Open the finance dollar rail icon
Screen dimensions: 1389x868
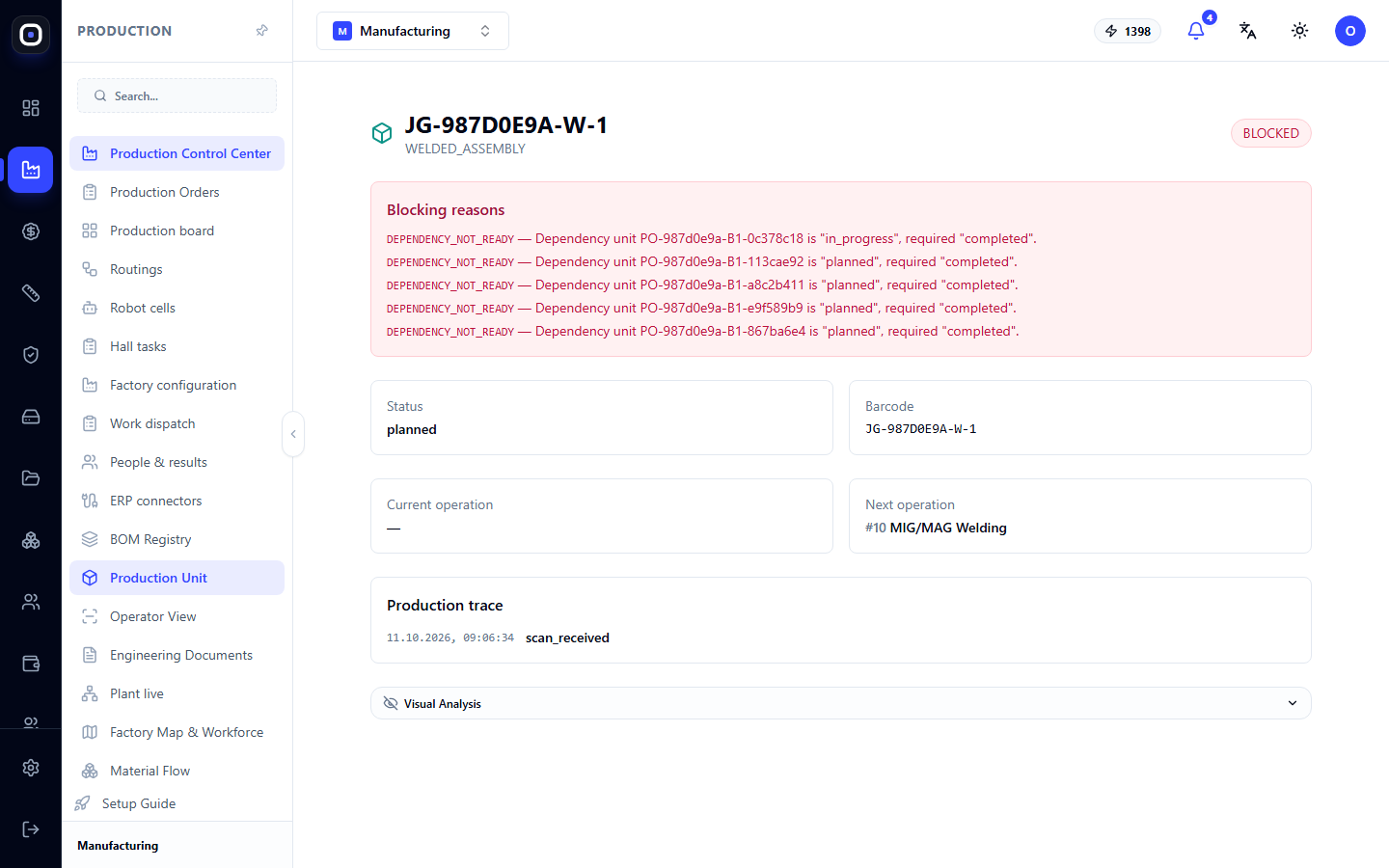pyautogui.click(x=31, y=231)
